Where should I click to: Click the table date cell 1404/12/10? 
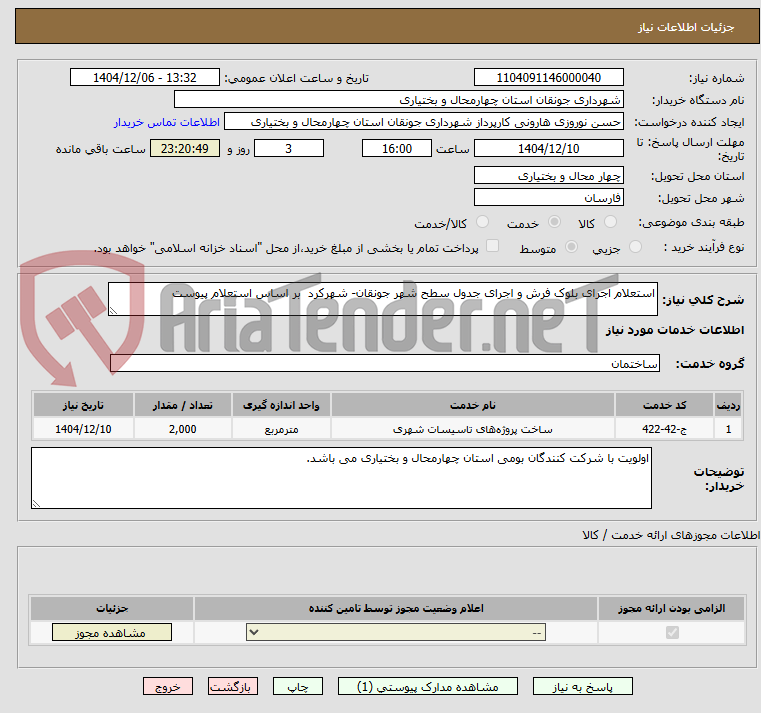pos(83,429)
